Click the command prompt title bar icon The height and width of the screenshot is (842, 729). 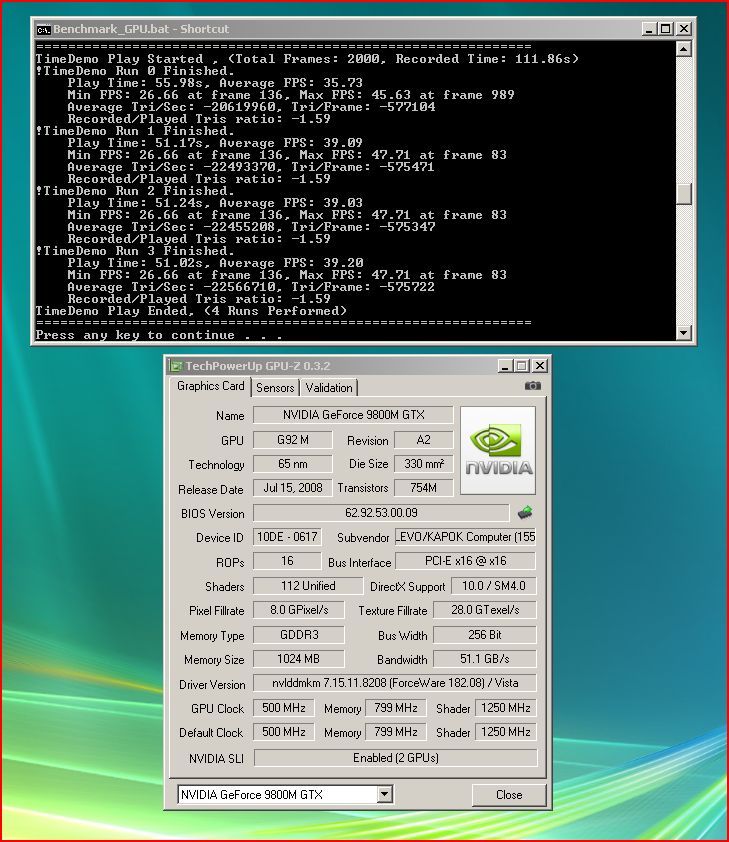43,29
